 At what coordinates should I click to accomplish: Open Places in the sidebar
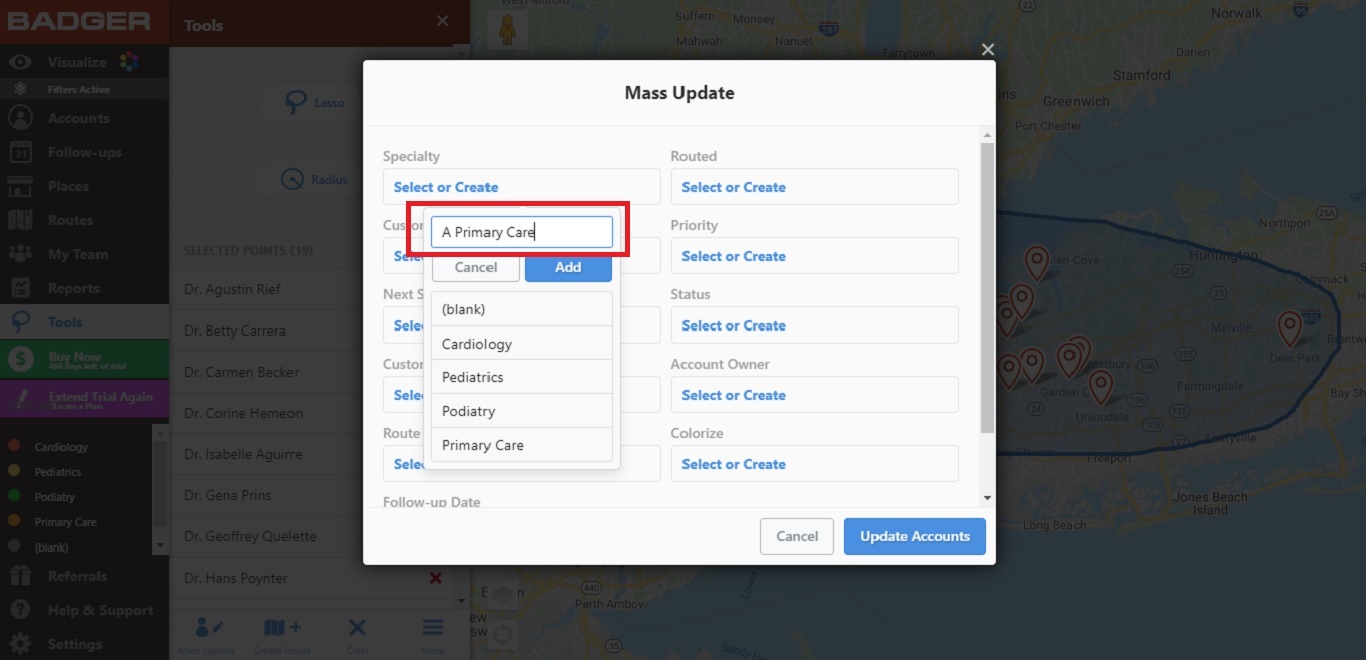tap(84, 186)
